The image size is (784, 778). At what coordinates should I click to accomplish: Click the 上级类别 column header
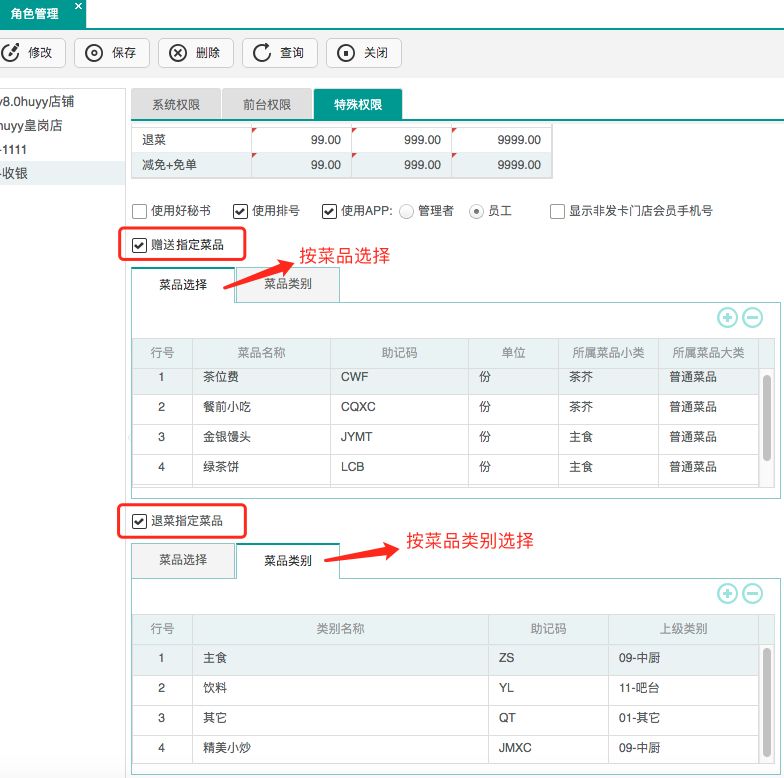pyautogui.click(x=683, y=629)
